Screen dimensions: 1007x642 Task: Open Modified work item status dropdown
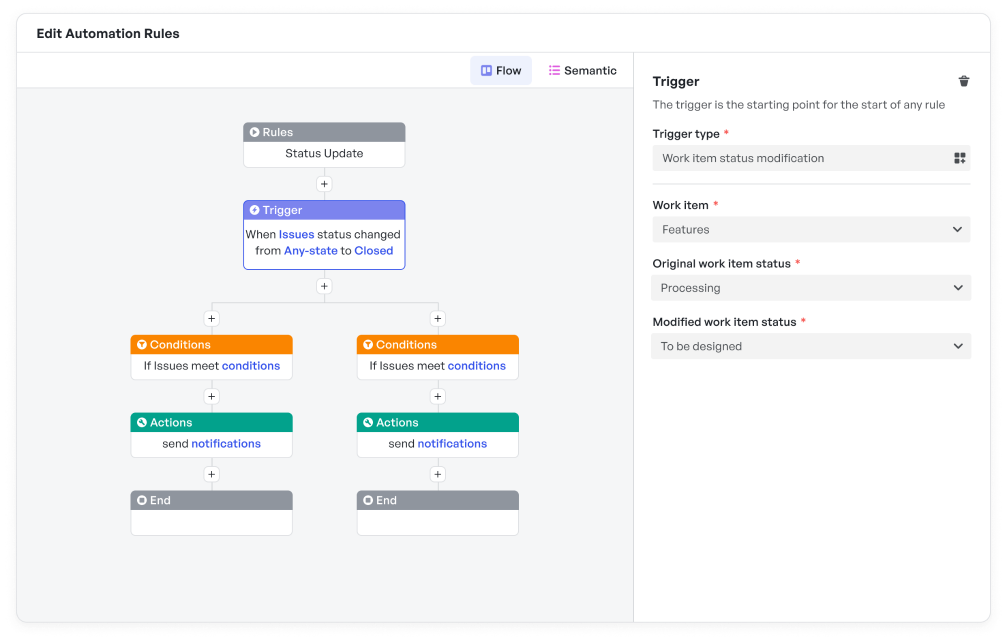tap(810, 346)
